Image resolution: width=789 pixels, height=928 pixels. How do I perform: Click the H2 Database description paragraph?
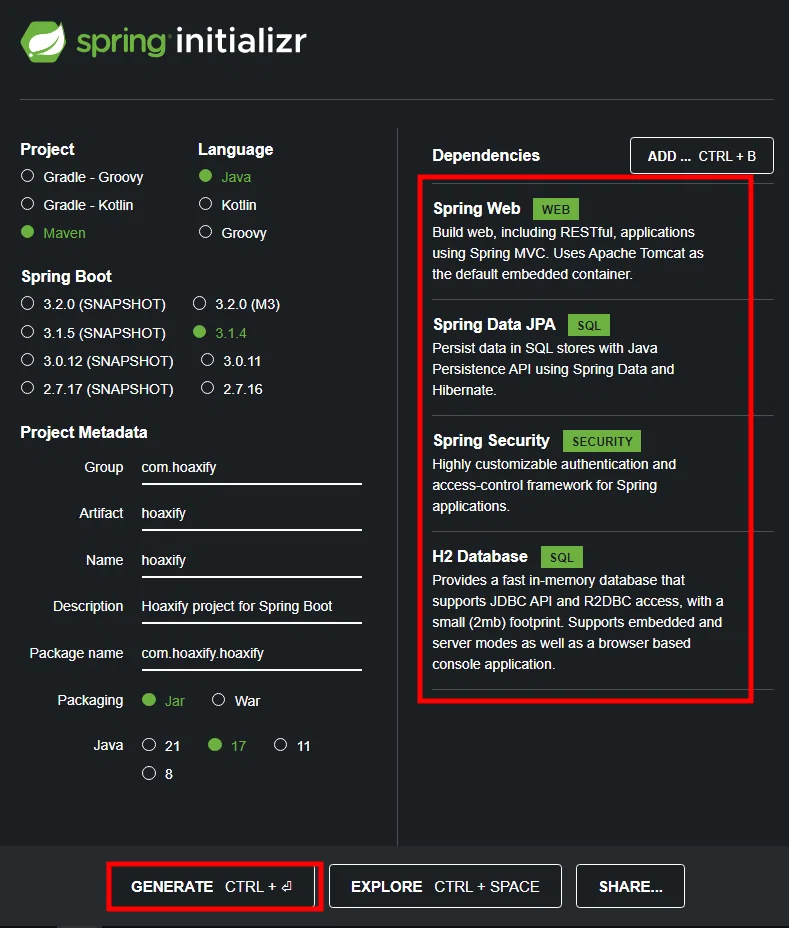tap(578, 622)
